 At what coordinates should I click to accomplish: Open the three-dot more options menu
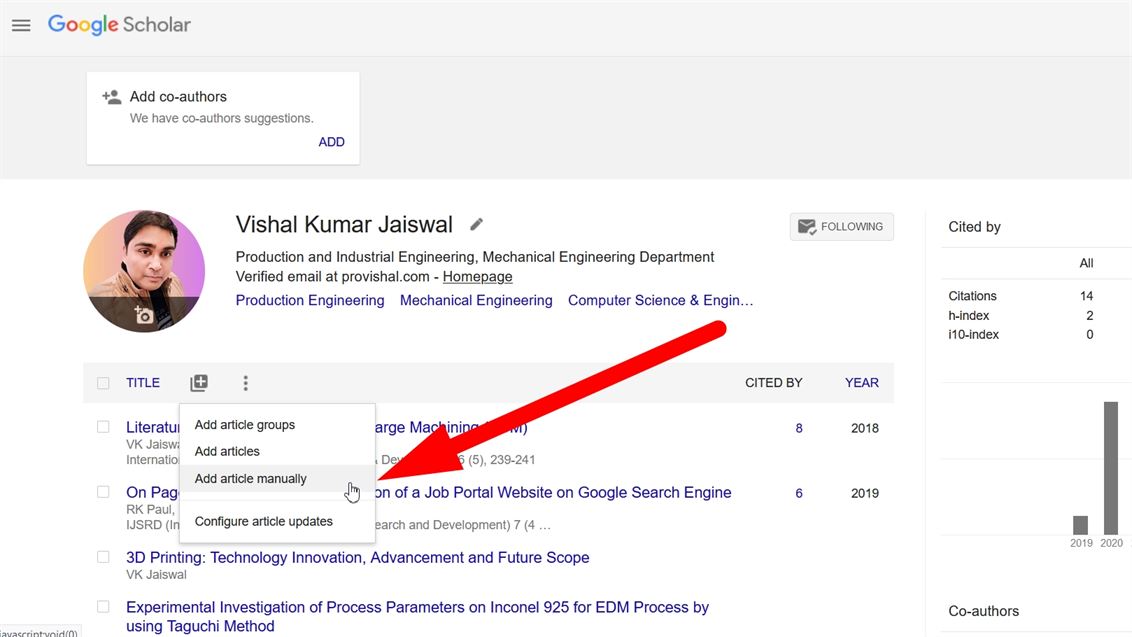245,383
